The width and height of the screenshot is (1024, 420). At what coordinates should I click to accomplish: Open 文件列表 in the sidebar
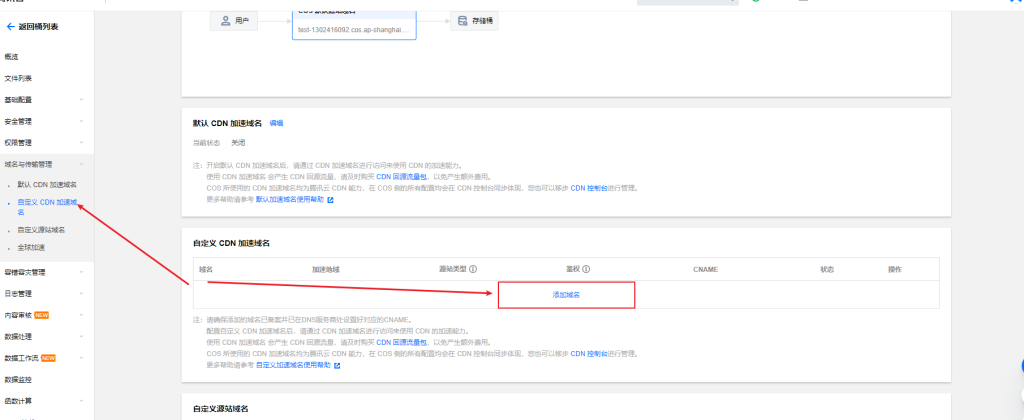coord(18,78)
